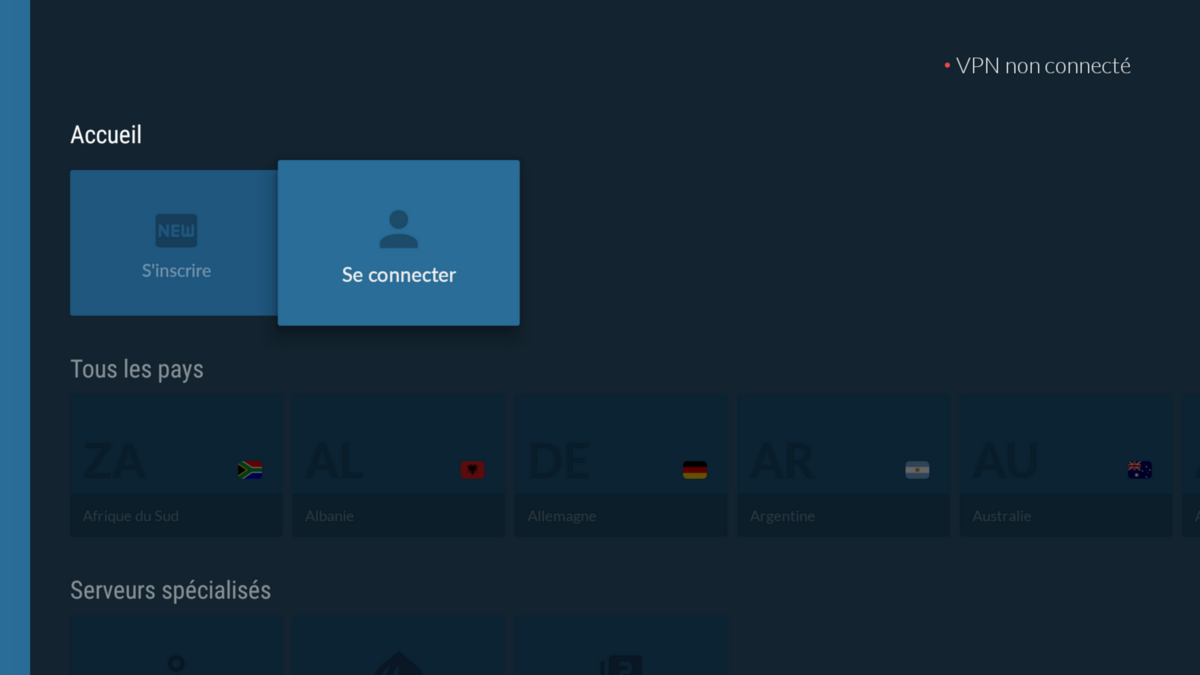This screenshot has height=675, width=1200.
Task: Select the "S'inscrire" label
Action: click(176, 271)
